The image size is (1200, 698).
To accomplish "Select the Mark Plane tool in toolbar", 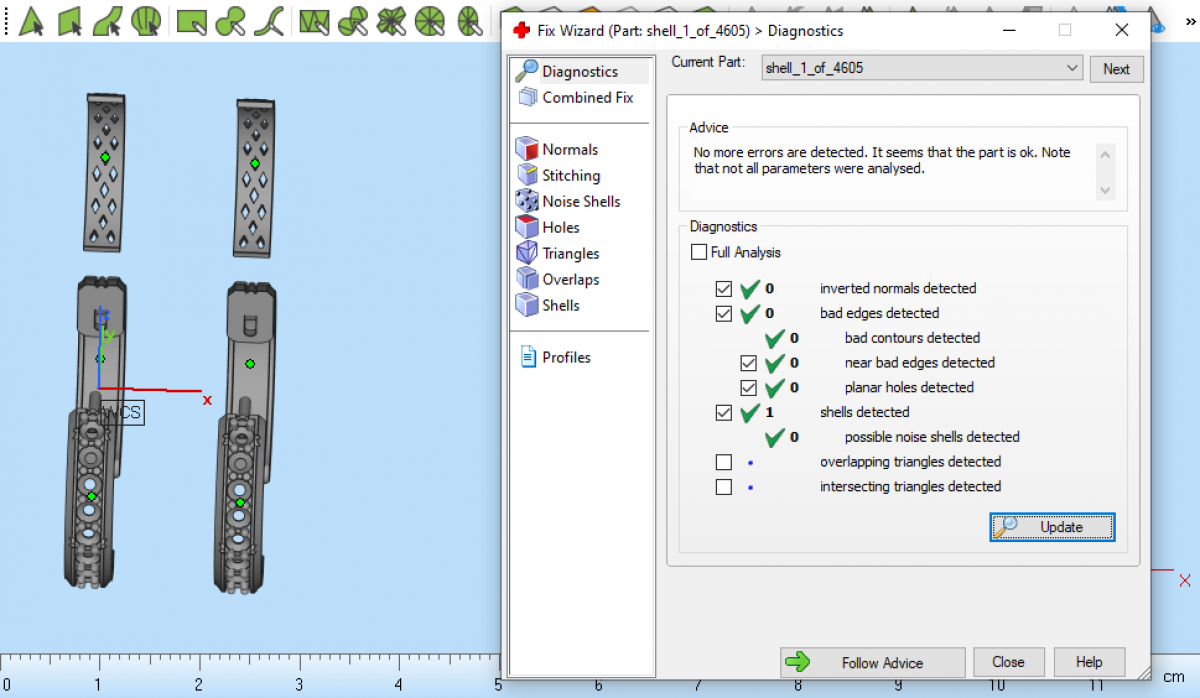I will [x=69, y=20].
